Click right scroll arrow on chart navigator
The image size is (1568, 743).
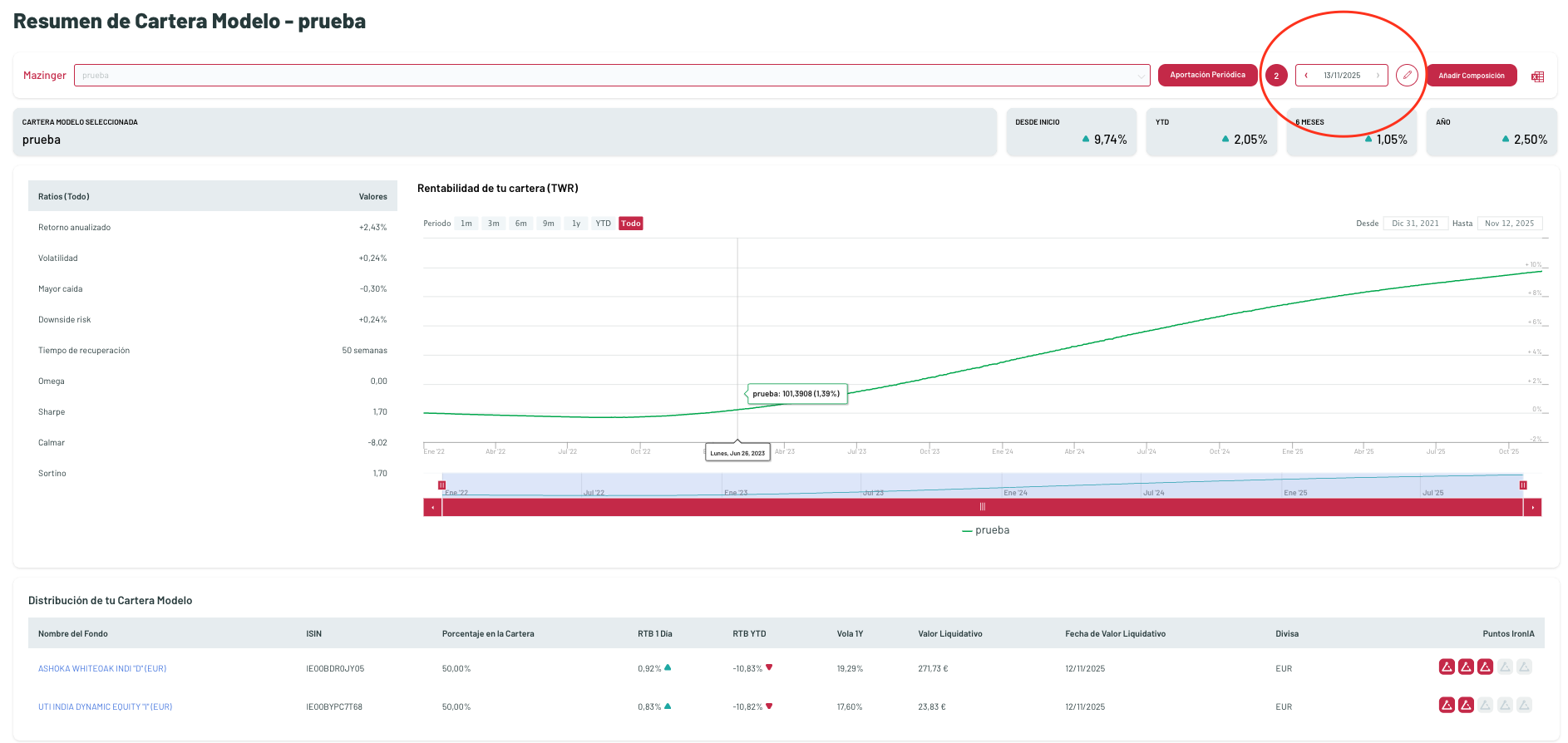point(1532,508)
